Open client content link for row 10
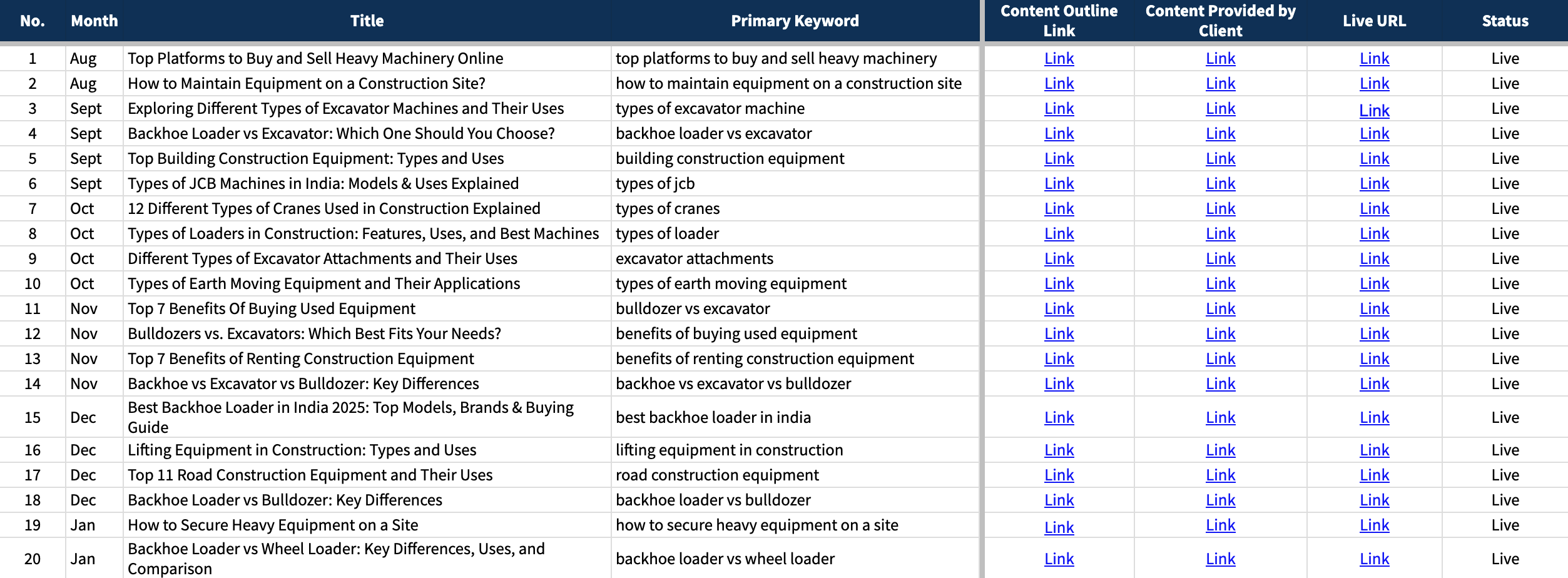Screen dimensions: 1568x578 pyautogui.click(x=1220, y=283)
